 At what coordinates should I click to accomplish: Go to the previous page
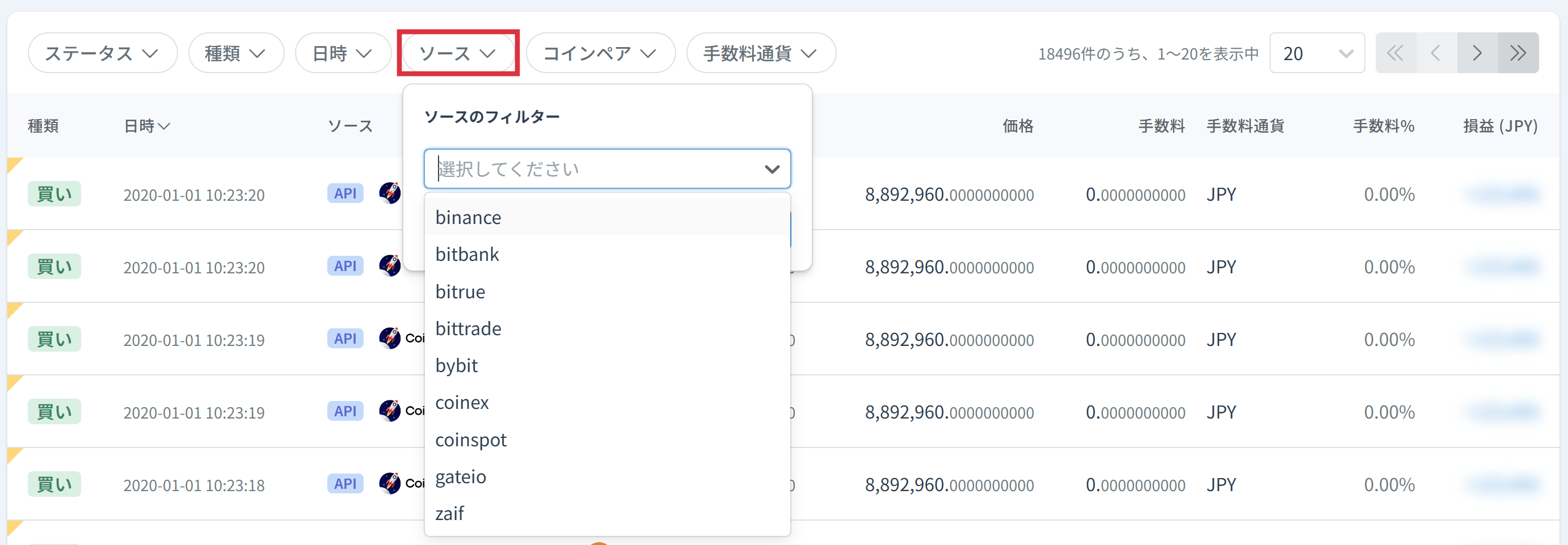pyautogui.click(x=1436, y=53)
